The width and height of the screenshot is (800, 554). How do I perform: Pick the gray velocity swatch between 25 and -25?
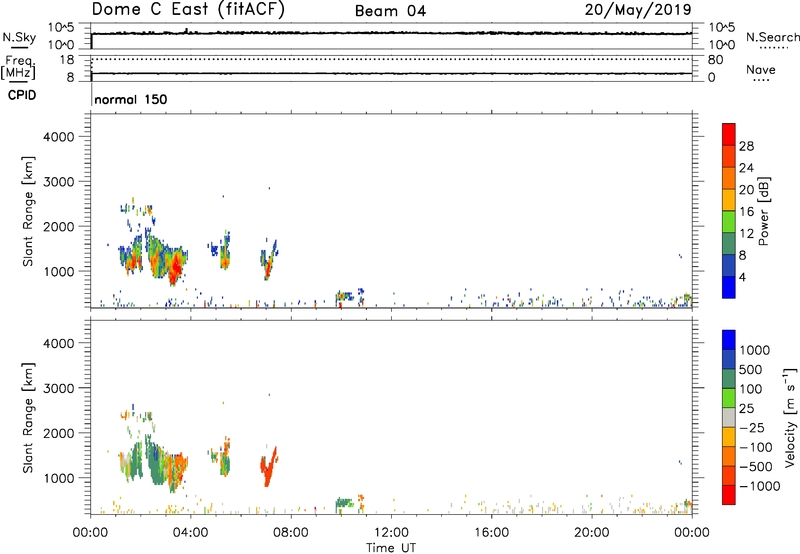tap(729, 417)
